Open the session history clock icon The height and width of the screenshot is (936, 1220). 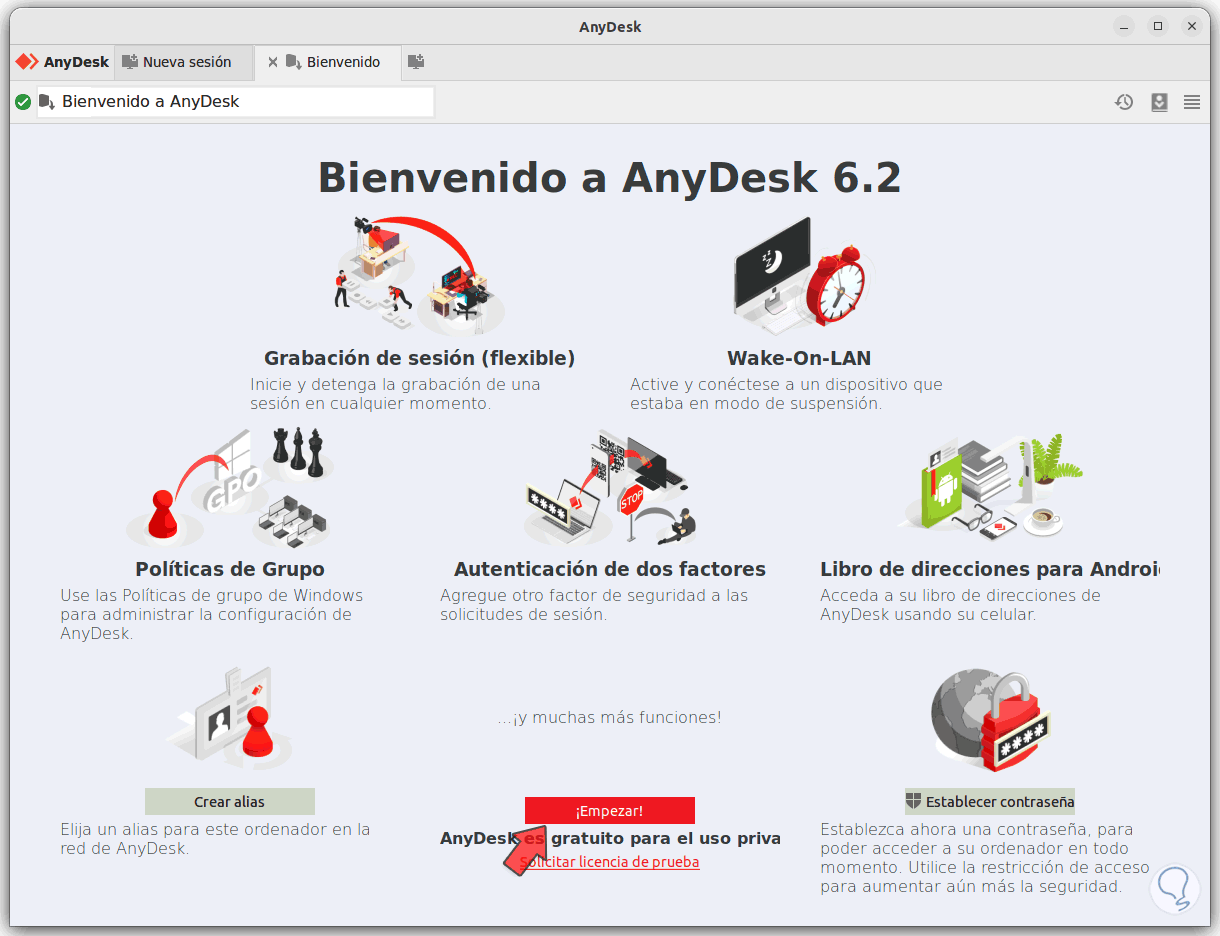[x=1124, y=102]
